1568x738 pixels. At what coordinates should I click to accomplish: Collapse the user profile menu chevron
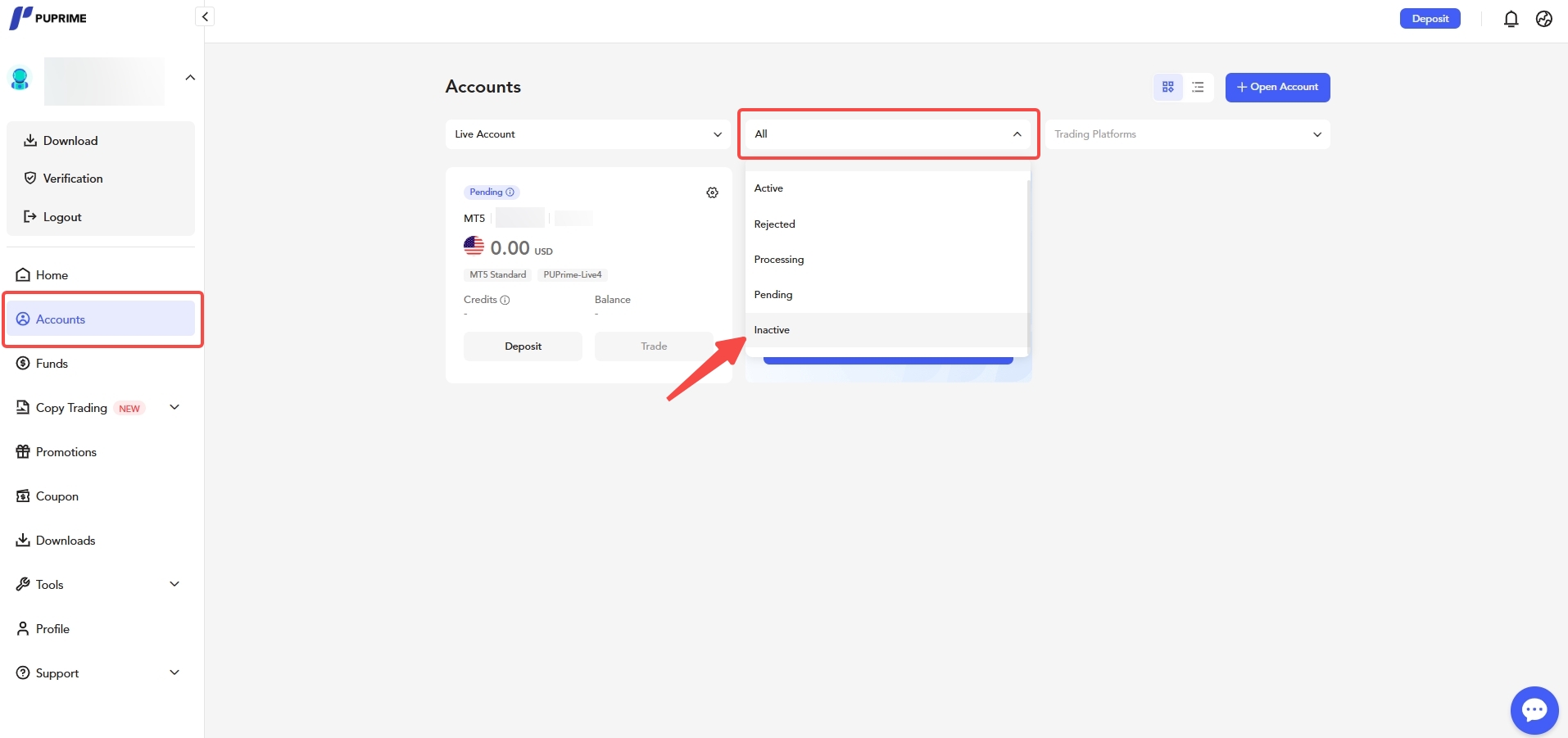(190, 78)
